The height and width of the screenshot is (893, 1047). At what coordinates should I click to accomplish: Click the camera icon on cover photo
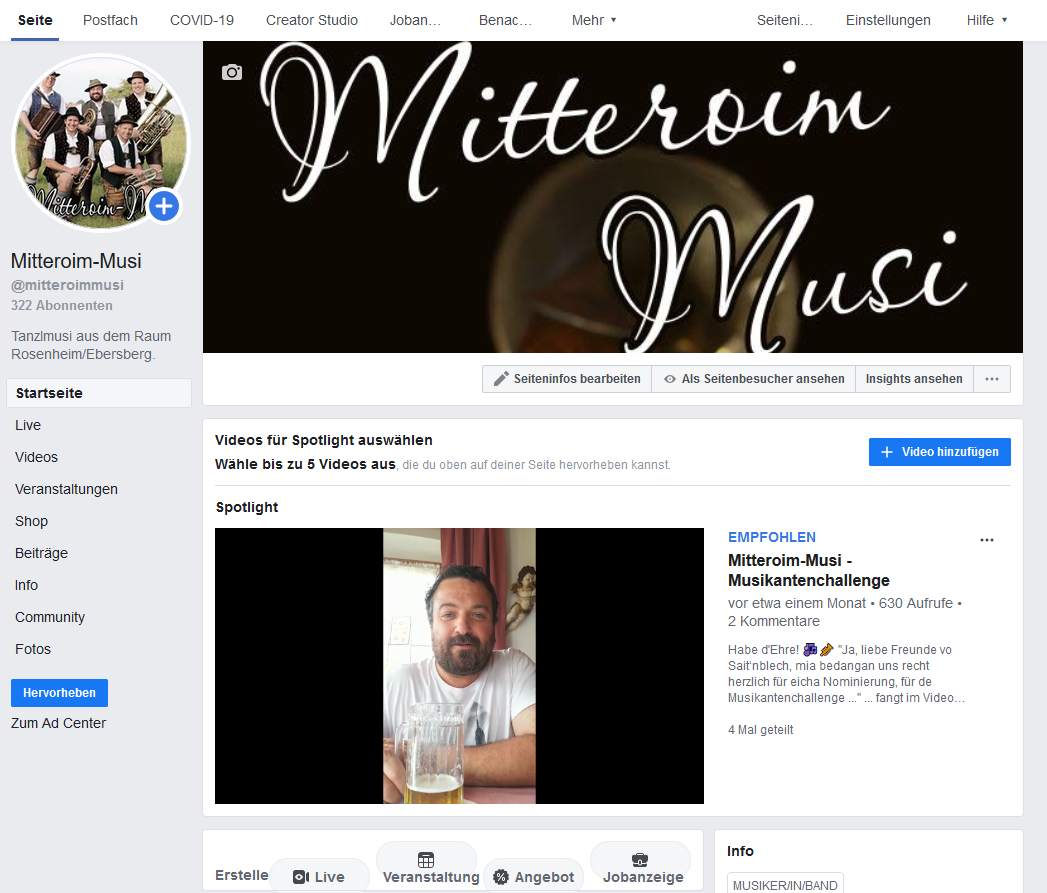click(232, 72)
